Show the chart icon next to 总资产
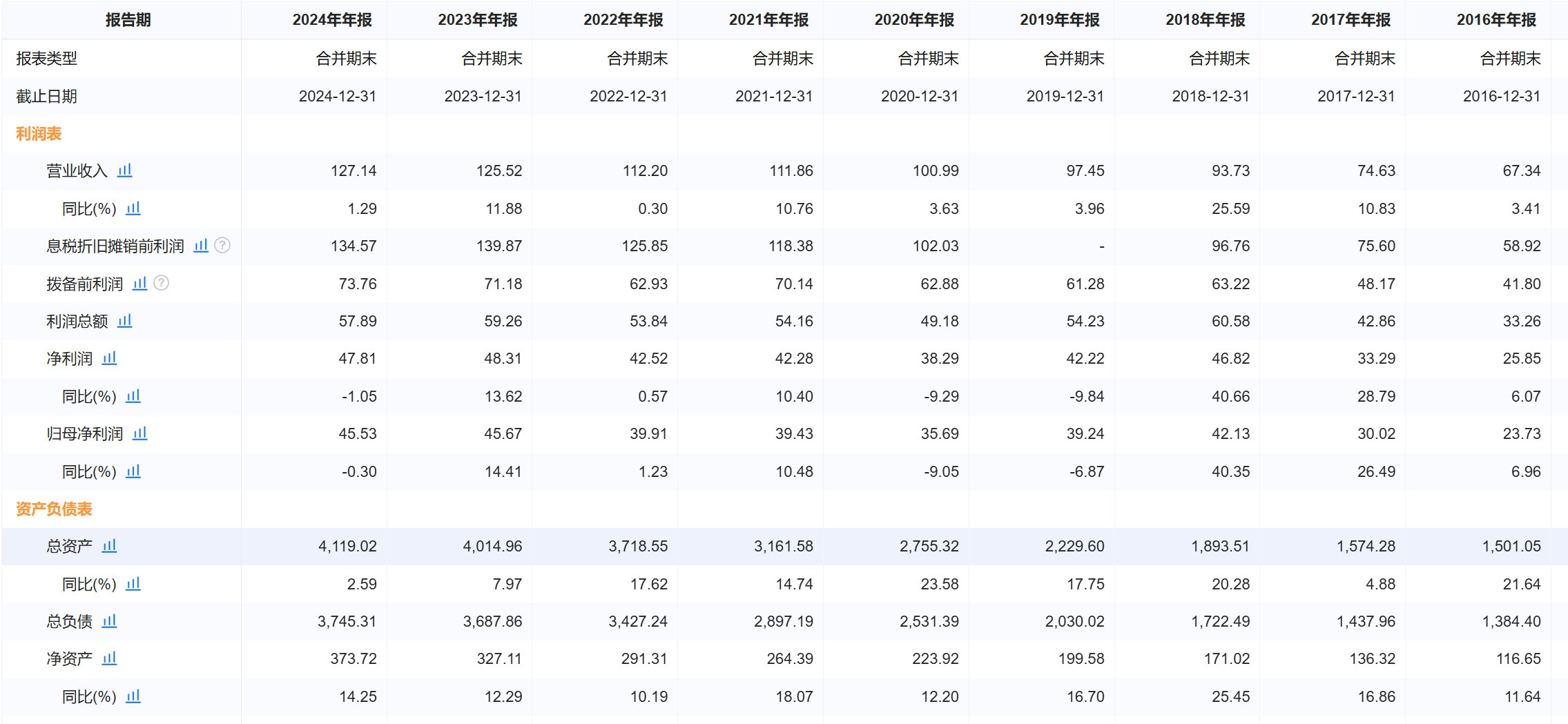 pos(109,546)
